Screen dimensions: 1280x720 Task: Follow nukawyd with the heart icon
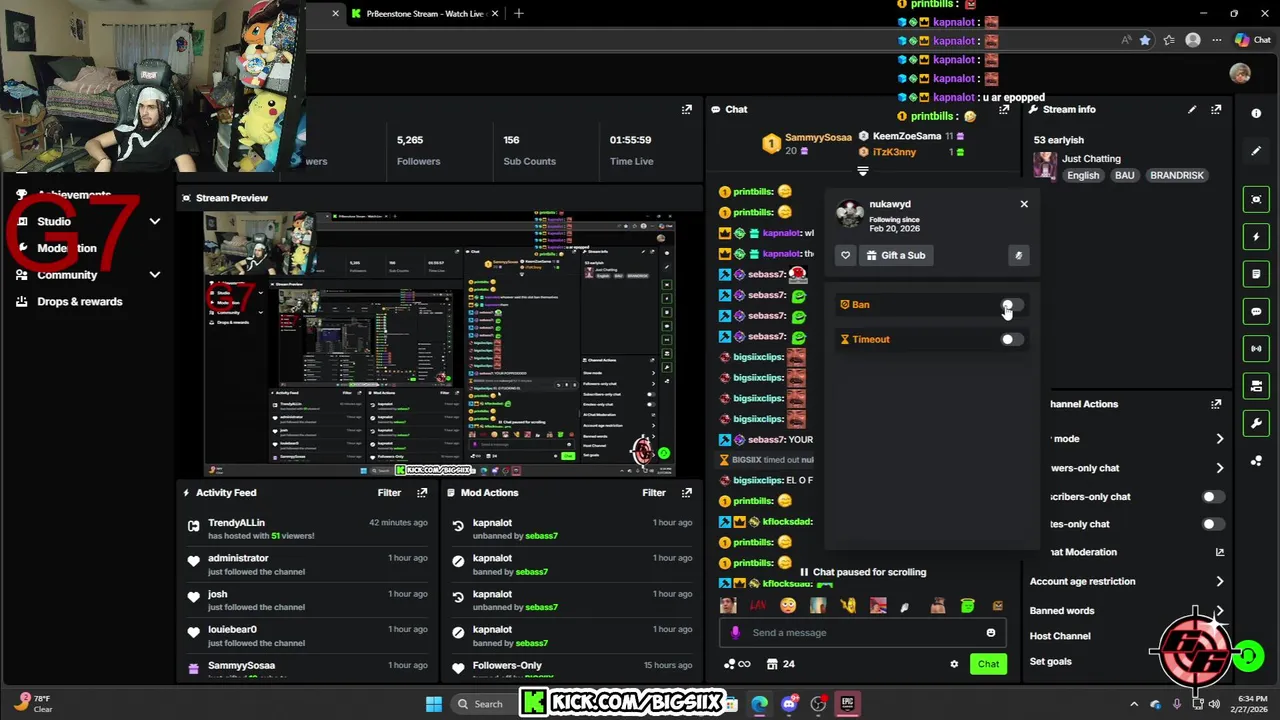(845, 255)
